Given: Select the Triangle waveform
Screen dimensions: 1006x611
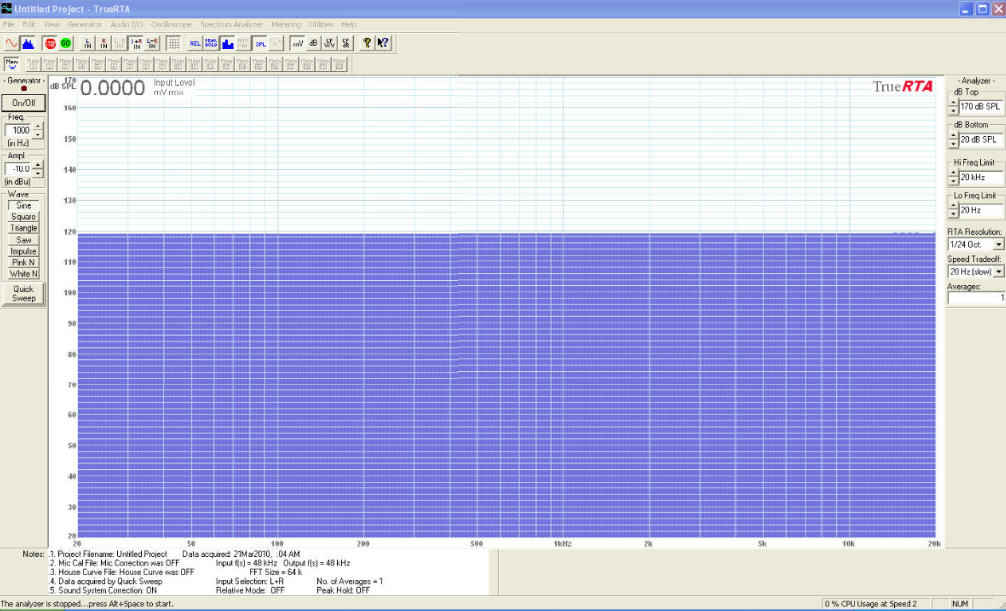Looking at the screenshot, I should (24, 228).
